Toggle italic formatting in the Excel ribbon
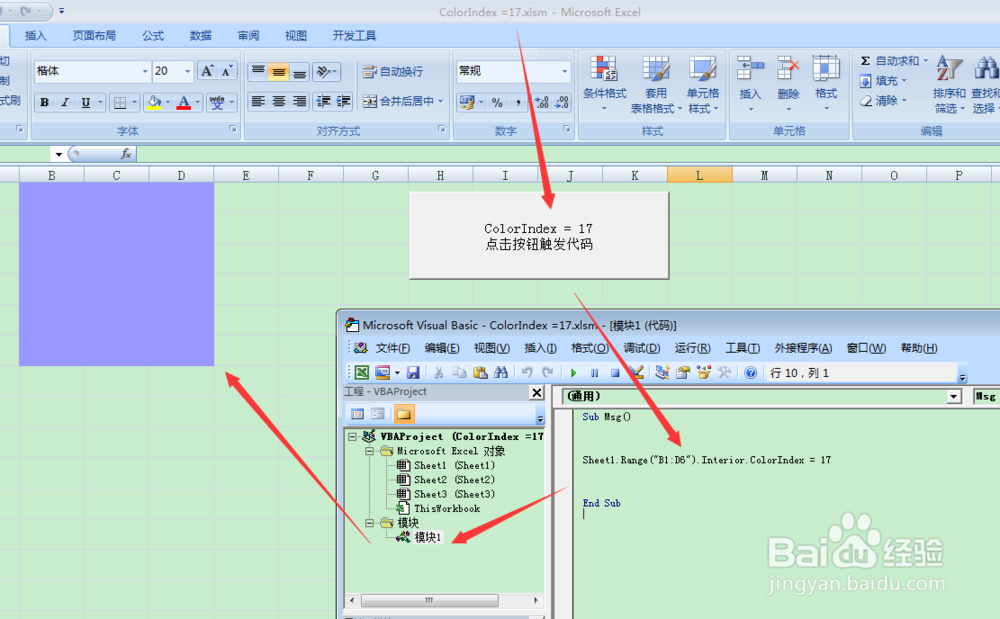Image resolution: width=1000 pixels, height=619 pixels. 65,102
